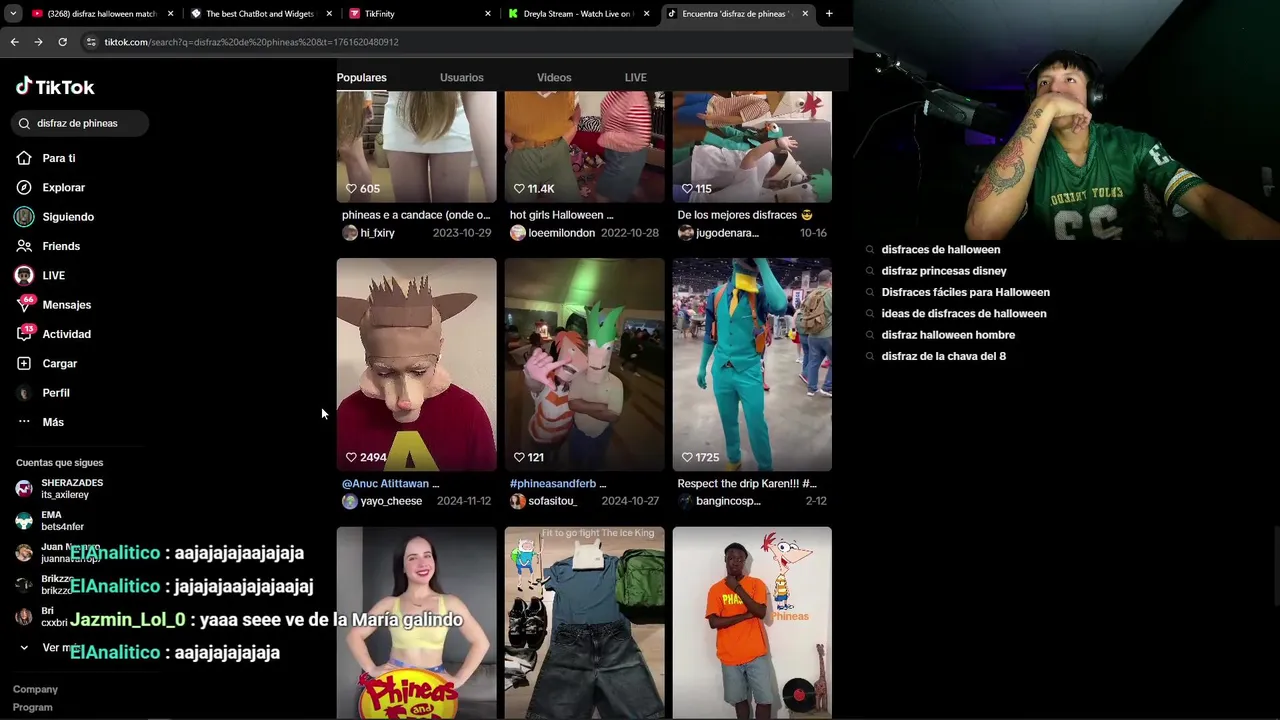Click browser back arrow
The image size is (1280, 720).
coord(14,42)
